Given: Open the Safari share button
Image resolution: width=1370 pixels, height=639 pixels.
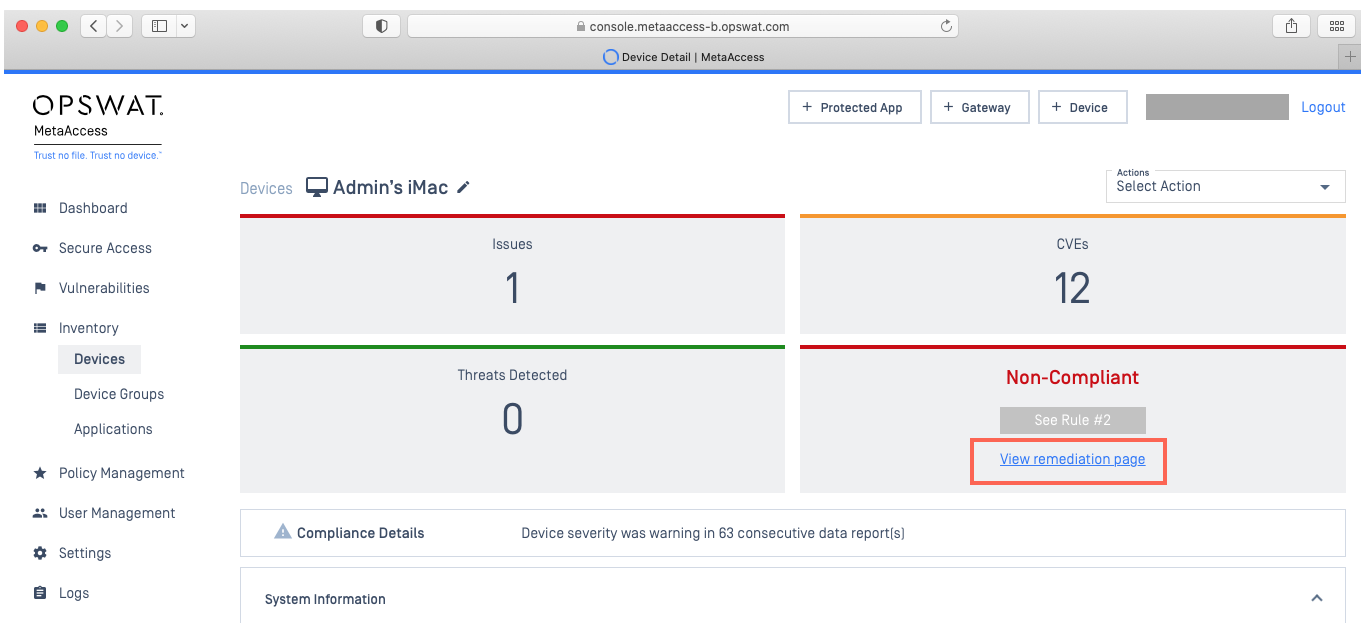Looking at the screenshot, I should (x=1291, y=26).
